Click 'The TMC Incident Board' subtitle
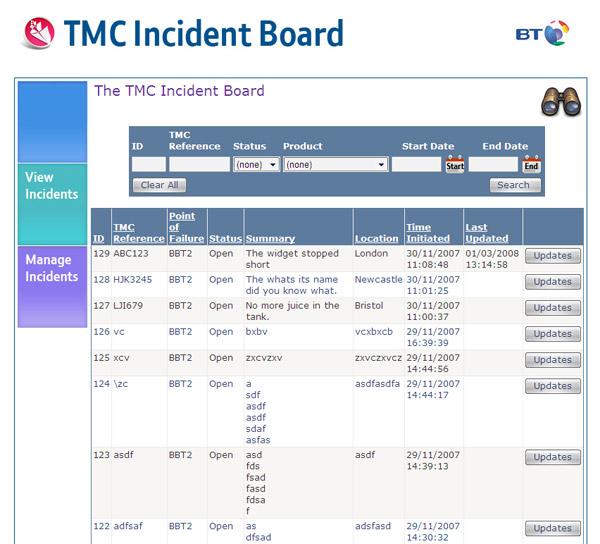 pos(179,91)
